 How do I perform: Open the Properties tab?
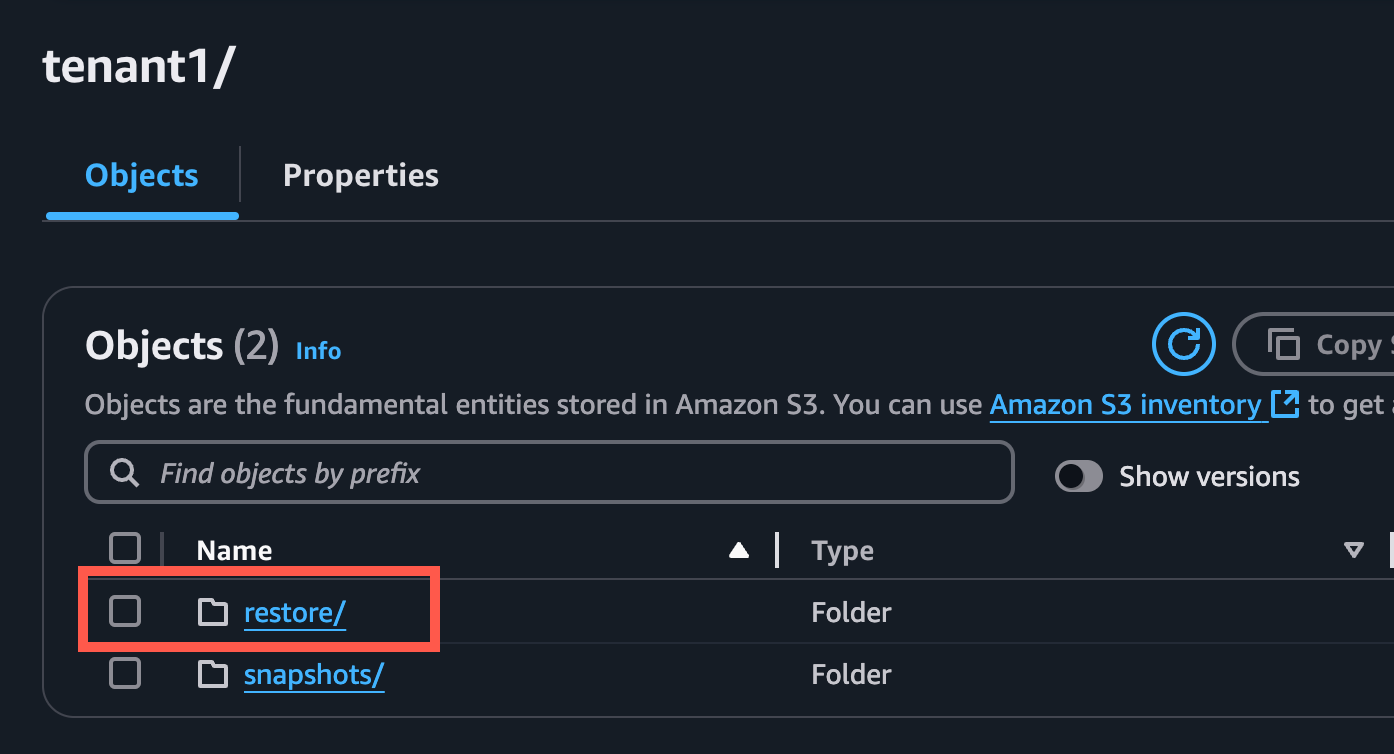pyautogui.click(x=361, y=176)
